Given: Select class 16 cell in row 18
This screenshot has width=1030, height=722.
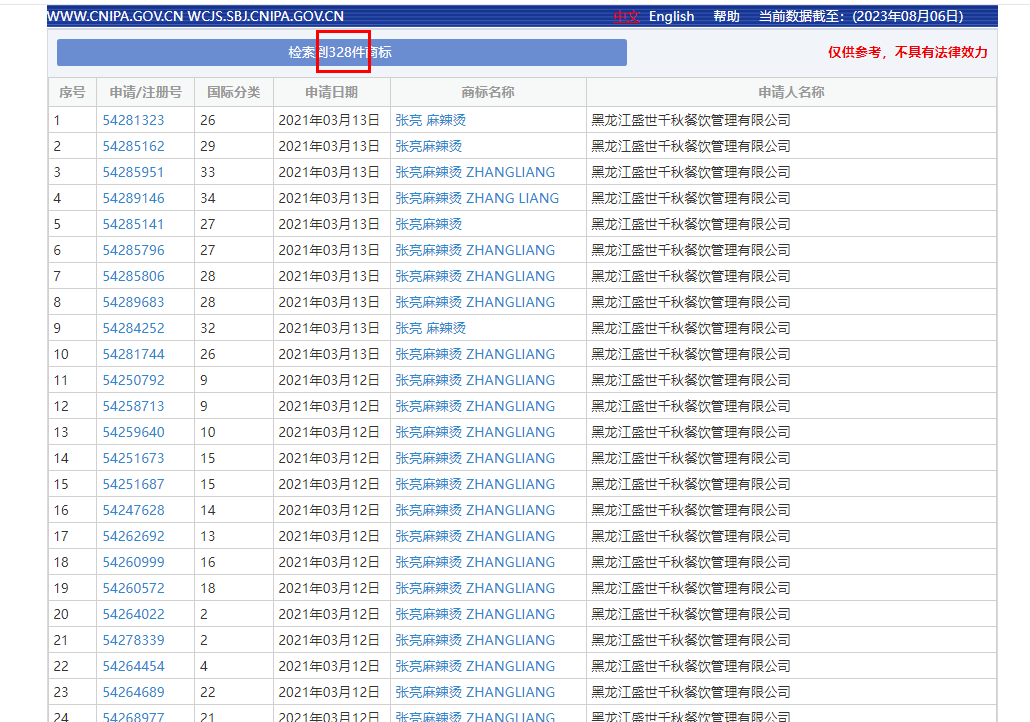Looking at the screenshot, I should 234,562.
